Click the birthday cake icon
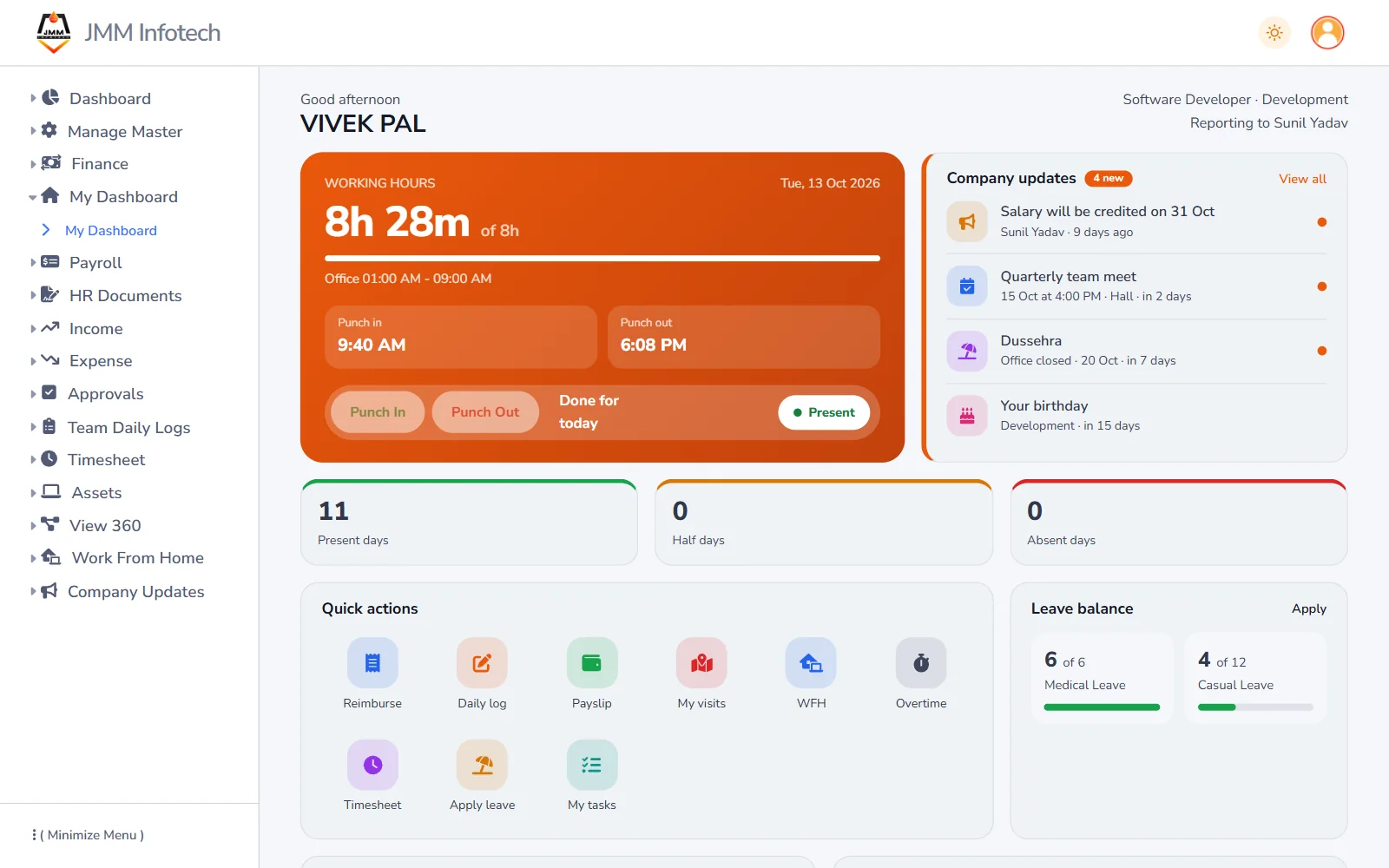 click(967, 416)
